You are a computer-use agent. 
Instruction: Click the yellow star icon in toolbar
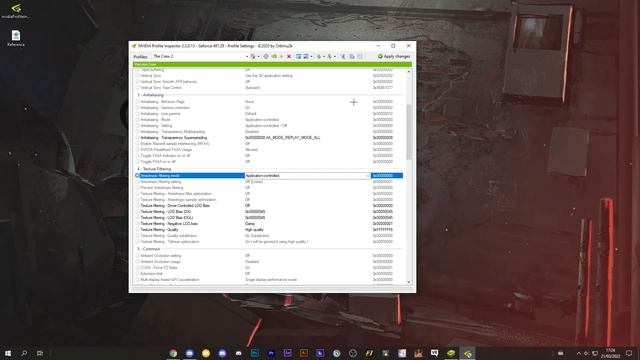[x=281, y=56]
